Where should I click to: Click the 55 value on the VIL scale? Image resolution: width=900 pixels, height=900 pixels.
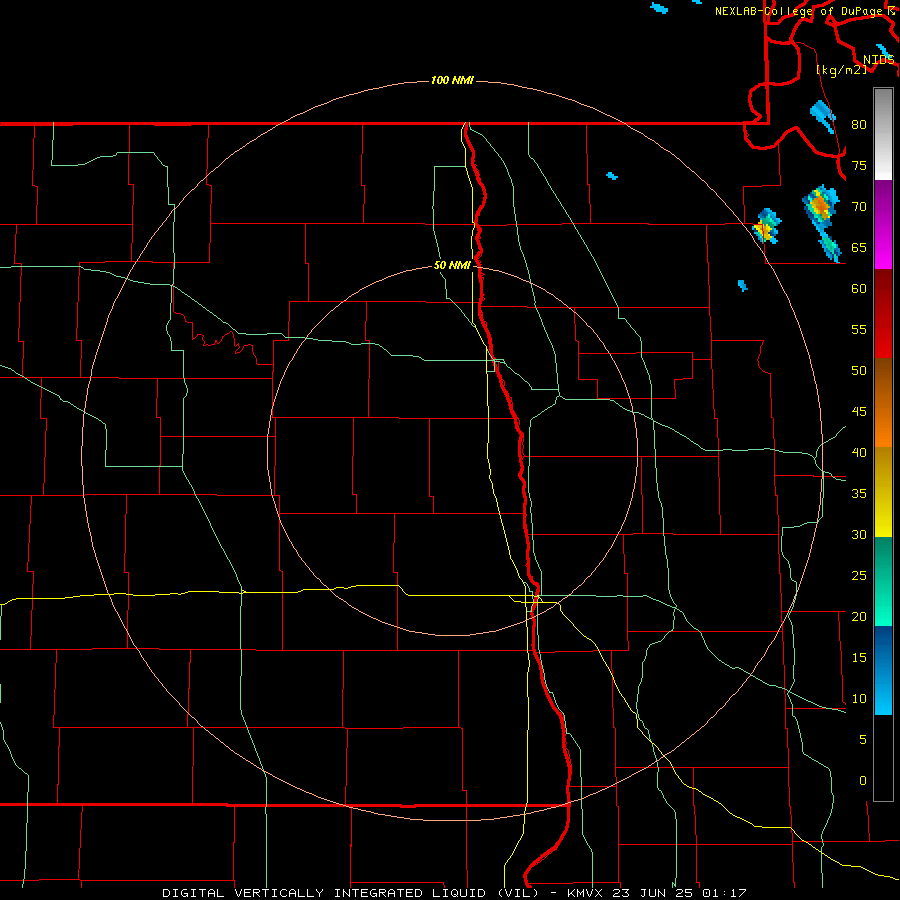pos(859,329)
